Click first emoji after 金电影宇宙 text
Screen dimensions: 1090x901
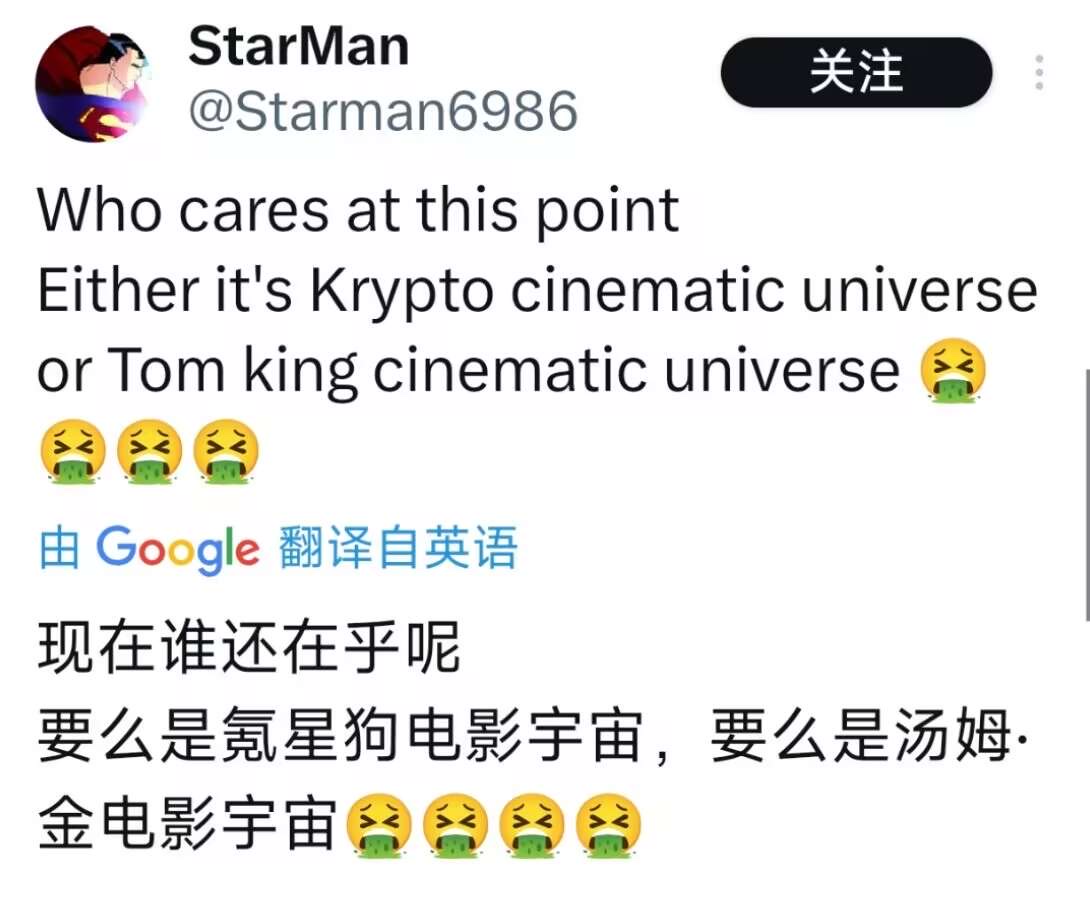coord(378,825)
